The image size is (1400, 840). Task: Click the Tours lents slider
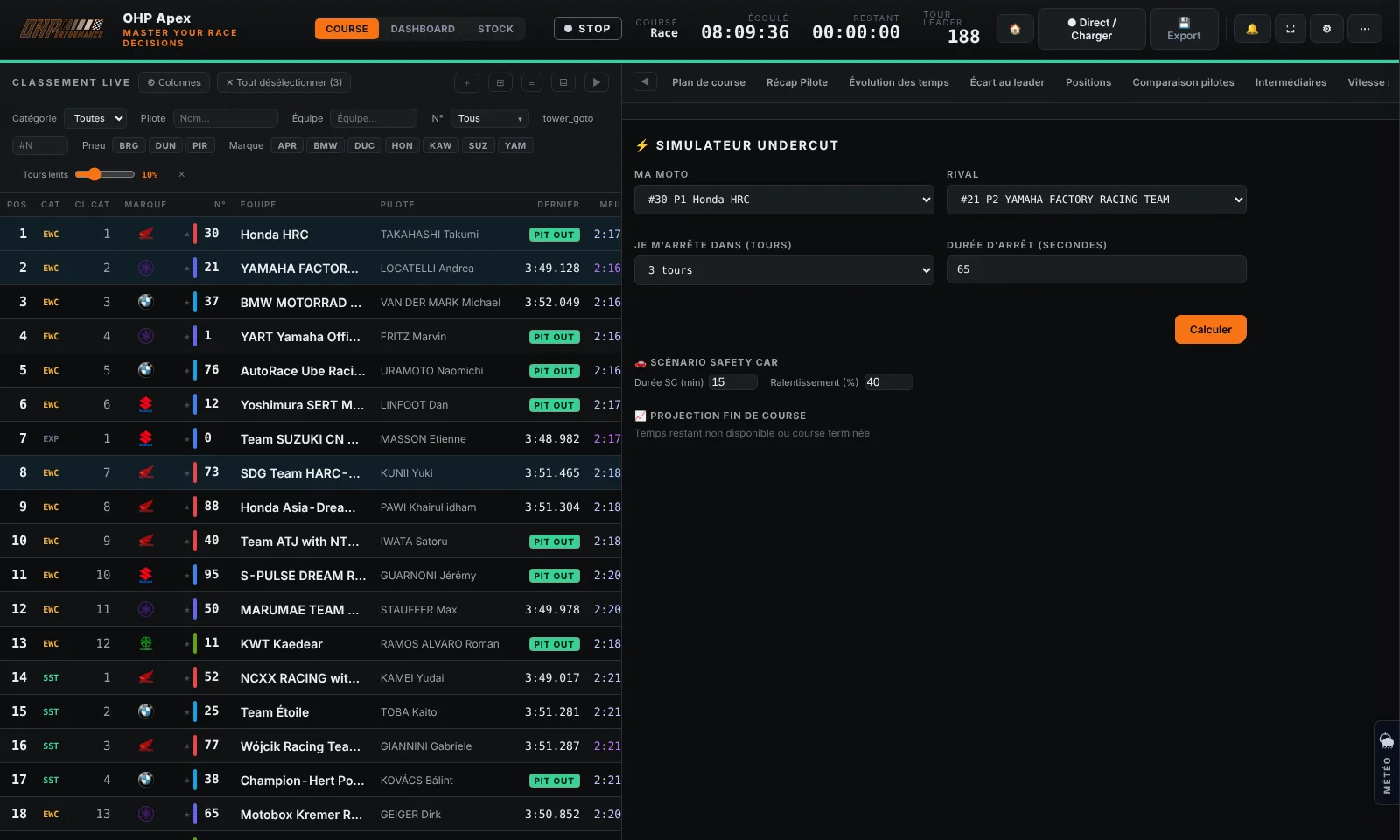tap(104, 174)
